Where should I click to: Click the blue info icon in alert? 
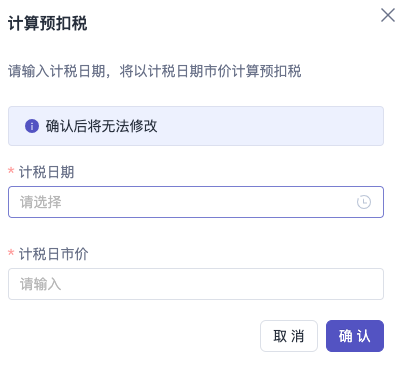32,126
